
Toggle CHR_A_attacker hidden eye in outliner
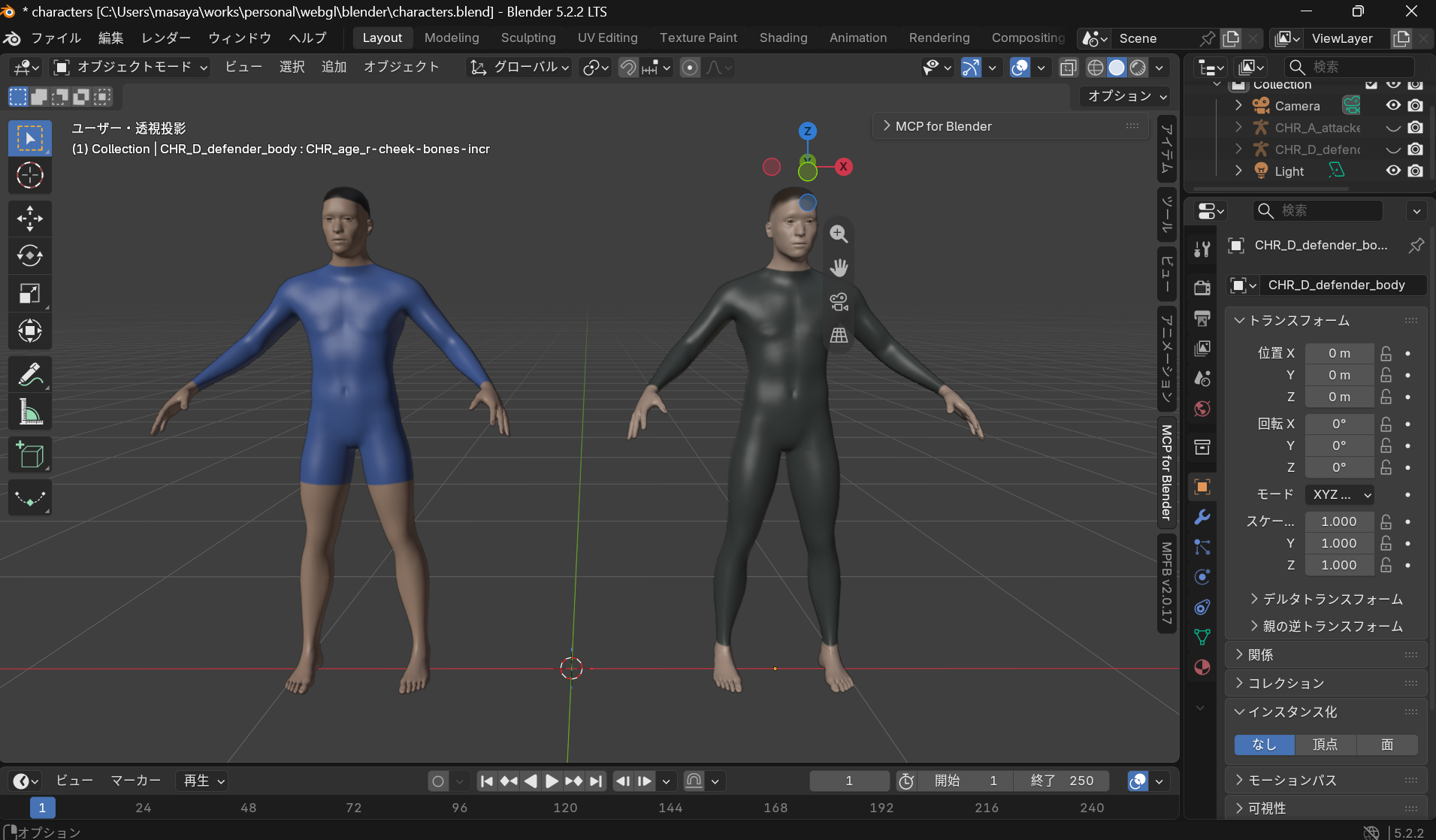pyautogui.click(x=1393, y=128)
